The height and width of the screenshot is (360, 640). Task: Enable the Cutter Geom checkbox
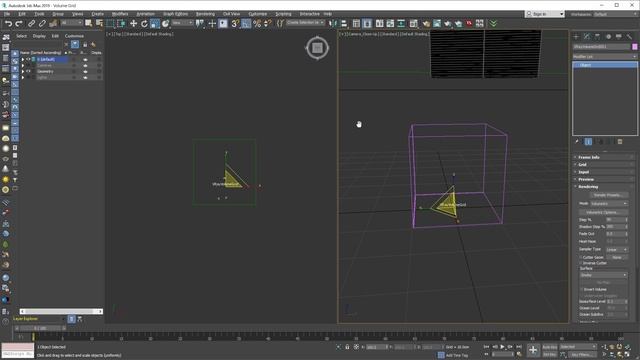click(581, 258)
